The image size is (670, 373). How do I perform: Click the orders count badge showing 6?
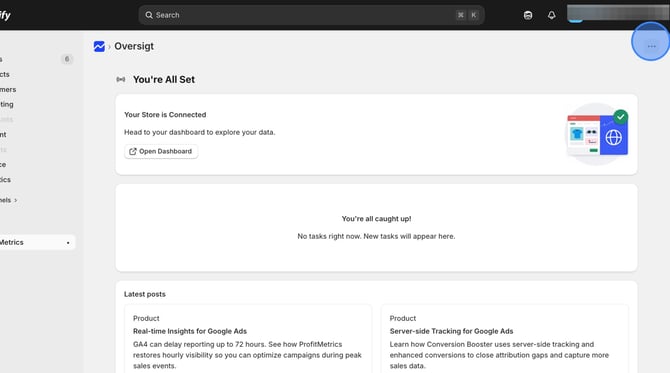pyautogui.click(x=67, y=59)
